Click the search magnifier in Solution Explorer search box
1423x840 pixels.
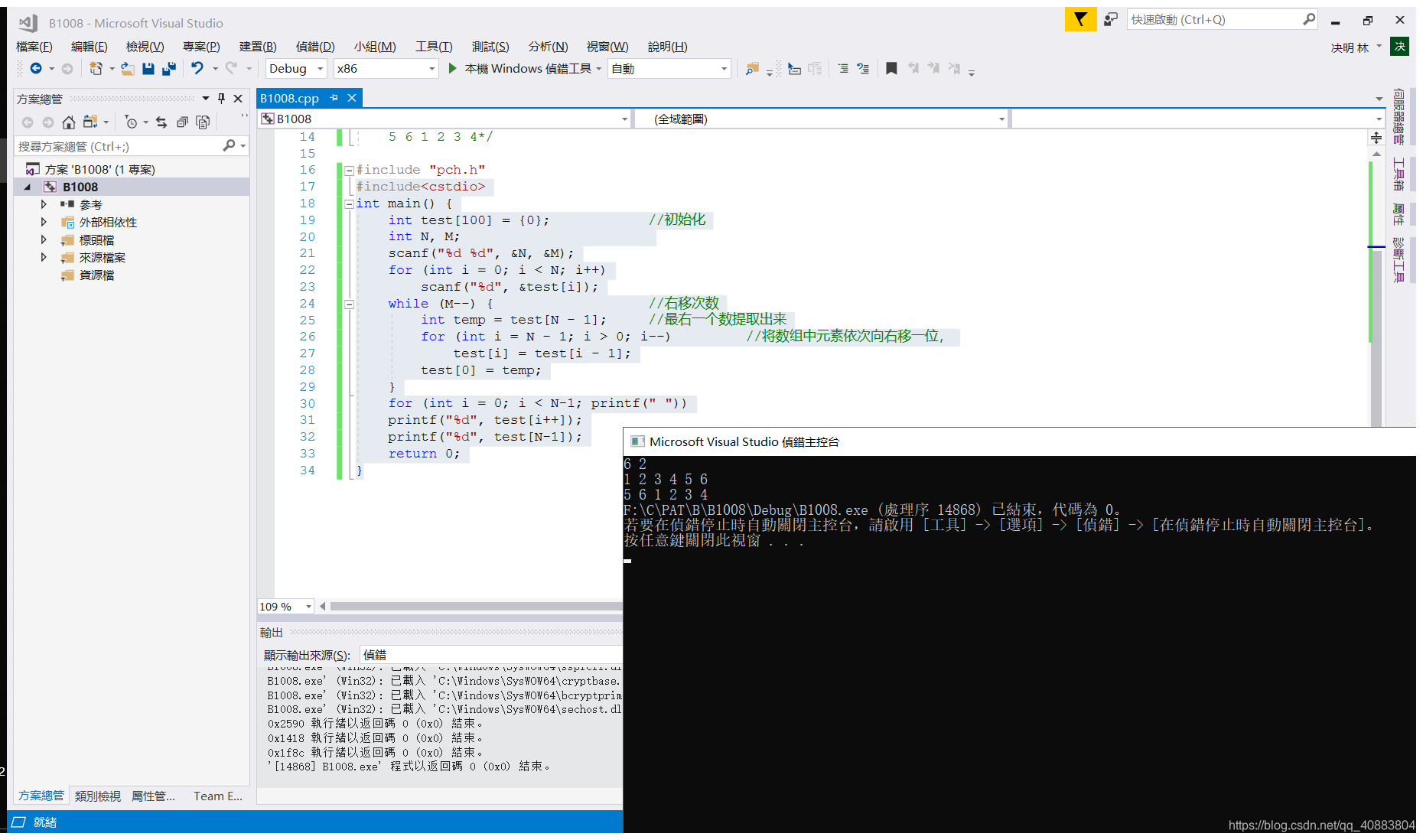229,146
